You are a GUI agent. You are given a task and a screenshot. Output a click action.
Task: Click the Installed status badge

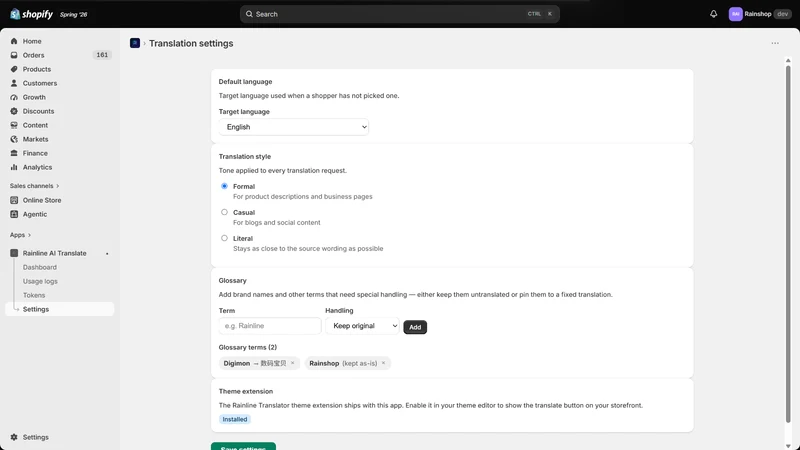coord(235,419)
